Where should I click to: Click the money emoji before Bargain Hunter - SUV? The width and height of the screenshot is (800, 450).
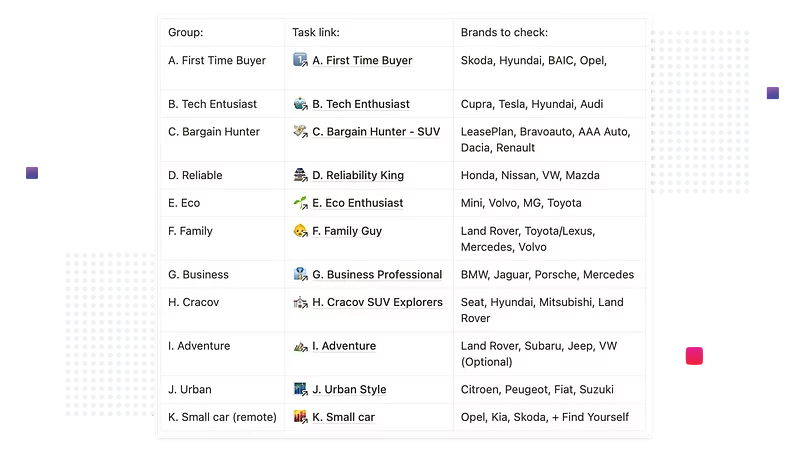click(300, 132)
